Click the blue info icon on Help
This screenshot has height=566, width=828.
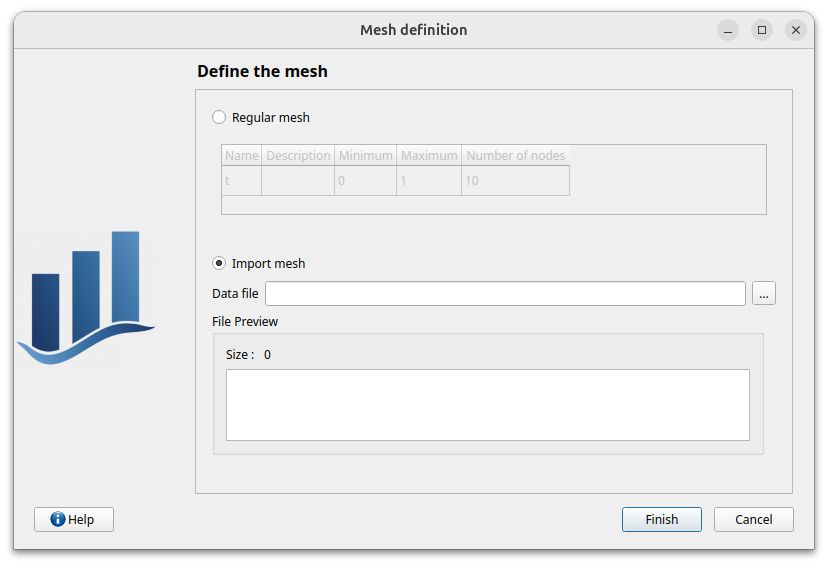[58, 519]
